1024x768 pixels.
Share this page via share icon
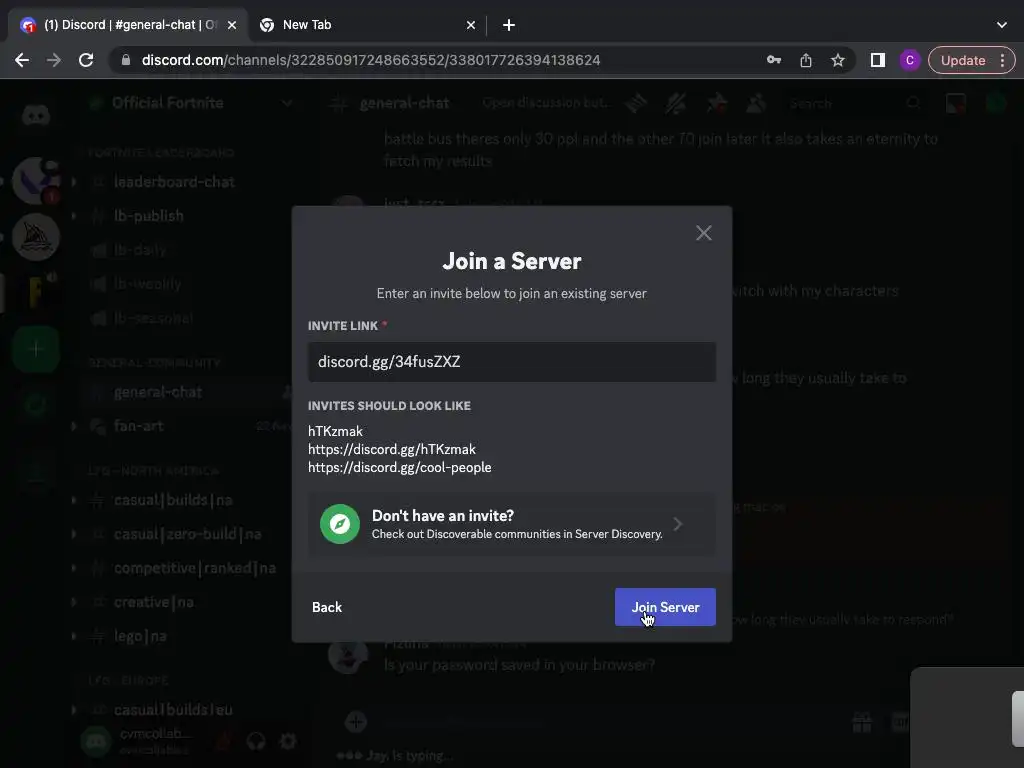tap(806, 60)
